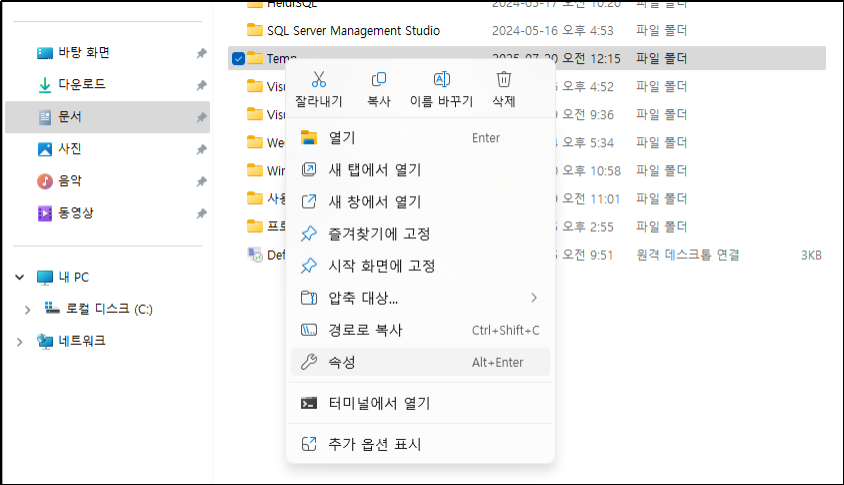Viewport: 844px width, 485px height.
Task: Open 속성 (Properties) from the context menu
Action: (420, 362)
